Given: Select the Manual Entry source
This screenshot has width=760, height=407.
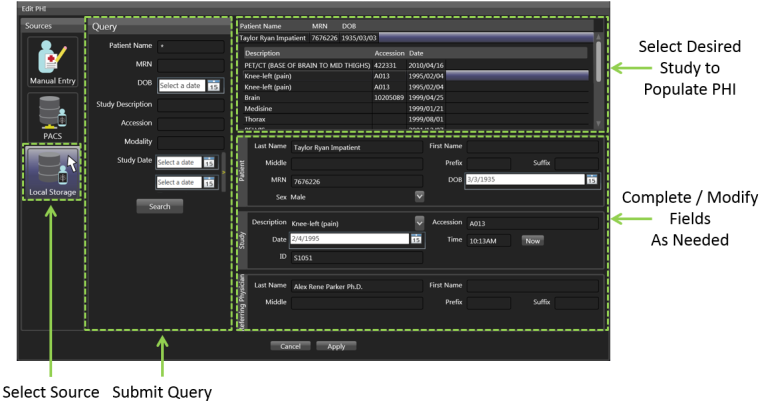Looking at the screenshot, I should (52, 59).
